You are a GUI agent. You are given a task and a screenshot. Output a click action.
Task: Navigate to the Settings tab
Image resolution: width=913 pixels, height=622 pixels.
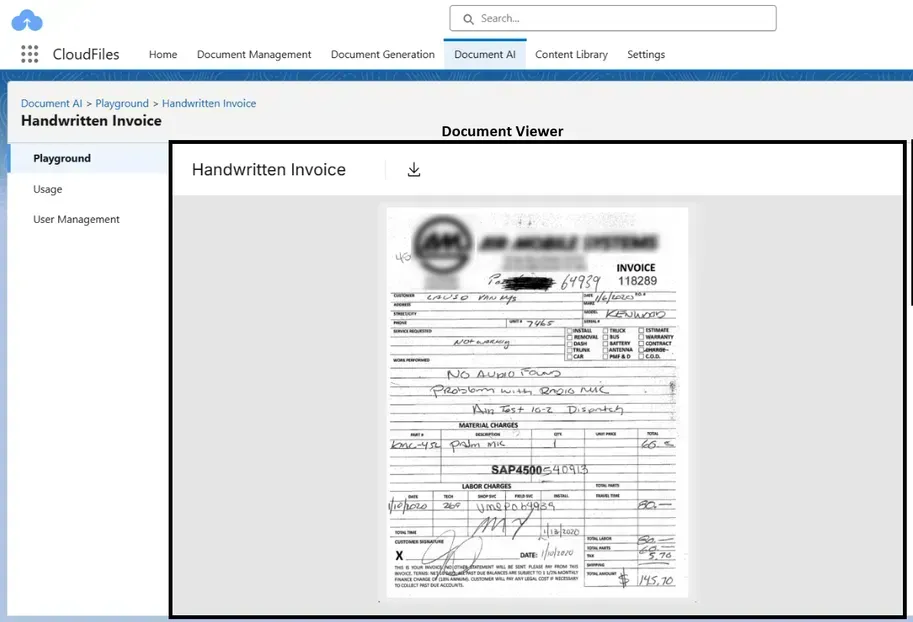pyautogui.click(x=646, y=54)
